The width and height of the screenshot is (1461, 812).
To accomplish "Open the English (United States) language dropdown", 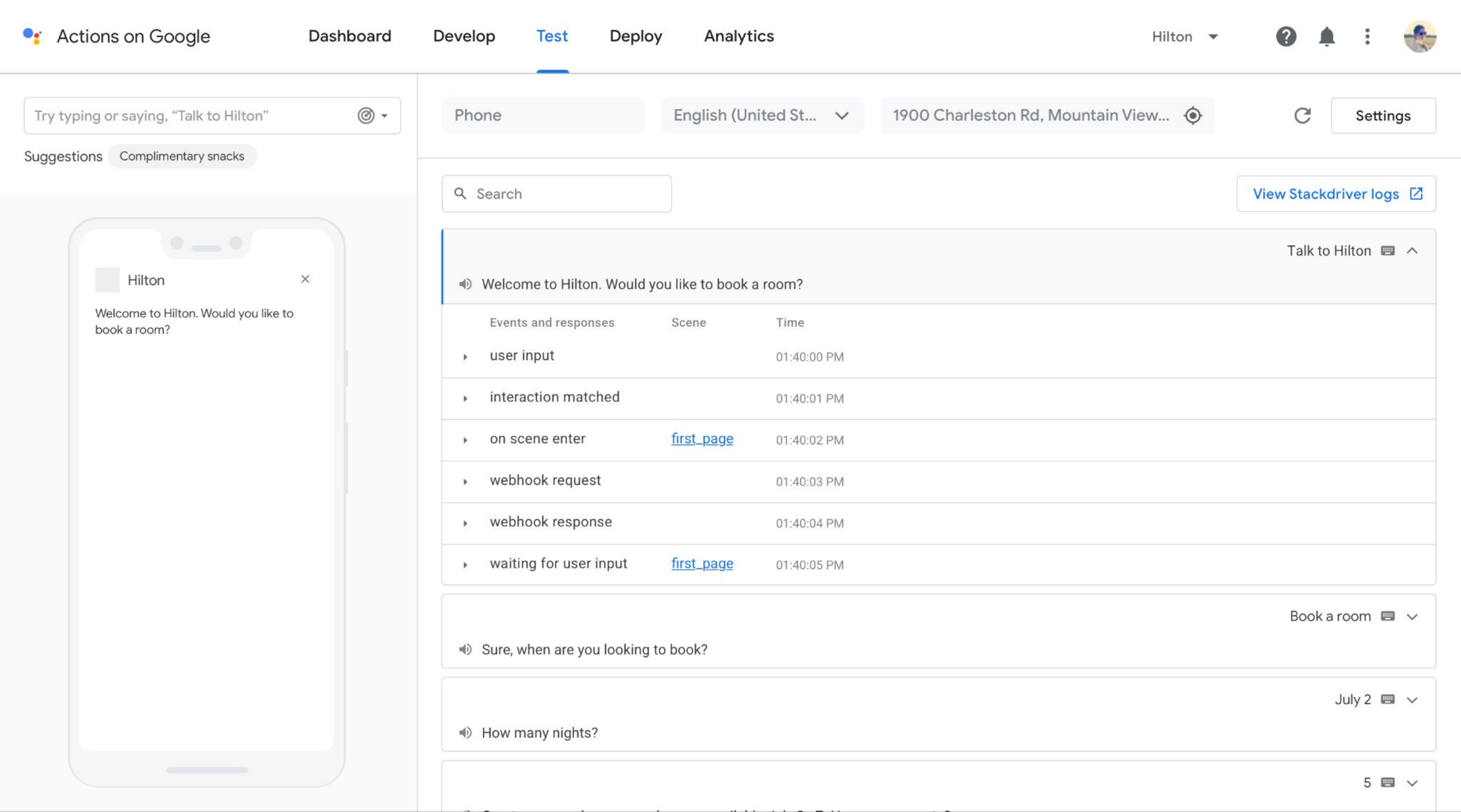I will point(762,116).
